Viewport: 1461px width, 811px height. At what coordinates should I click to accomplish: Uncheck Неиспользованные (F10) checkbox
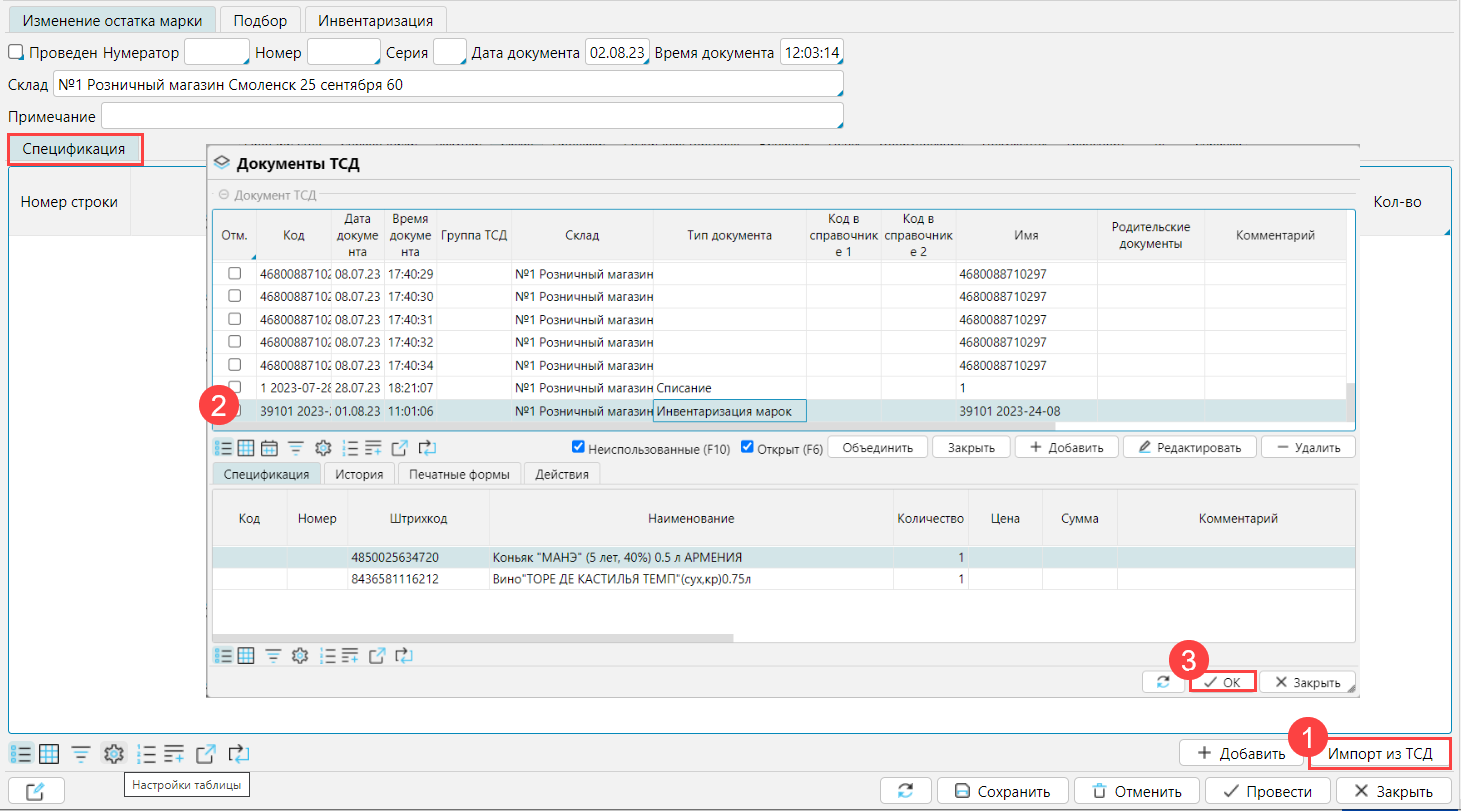578,447
